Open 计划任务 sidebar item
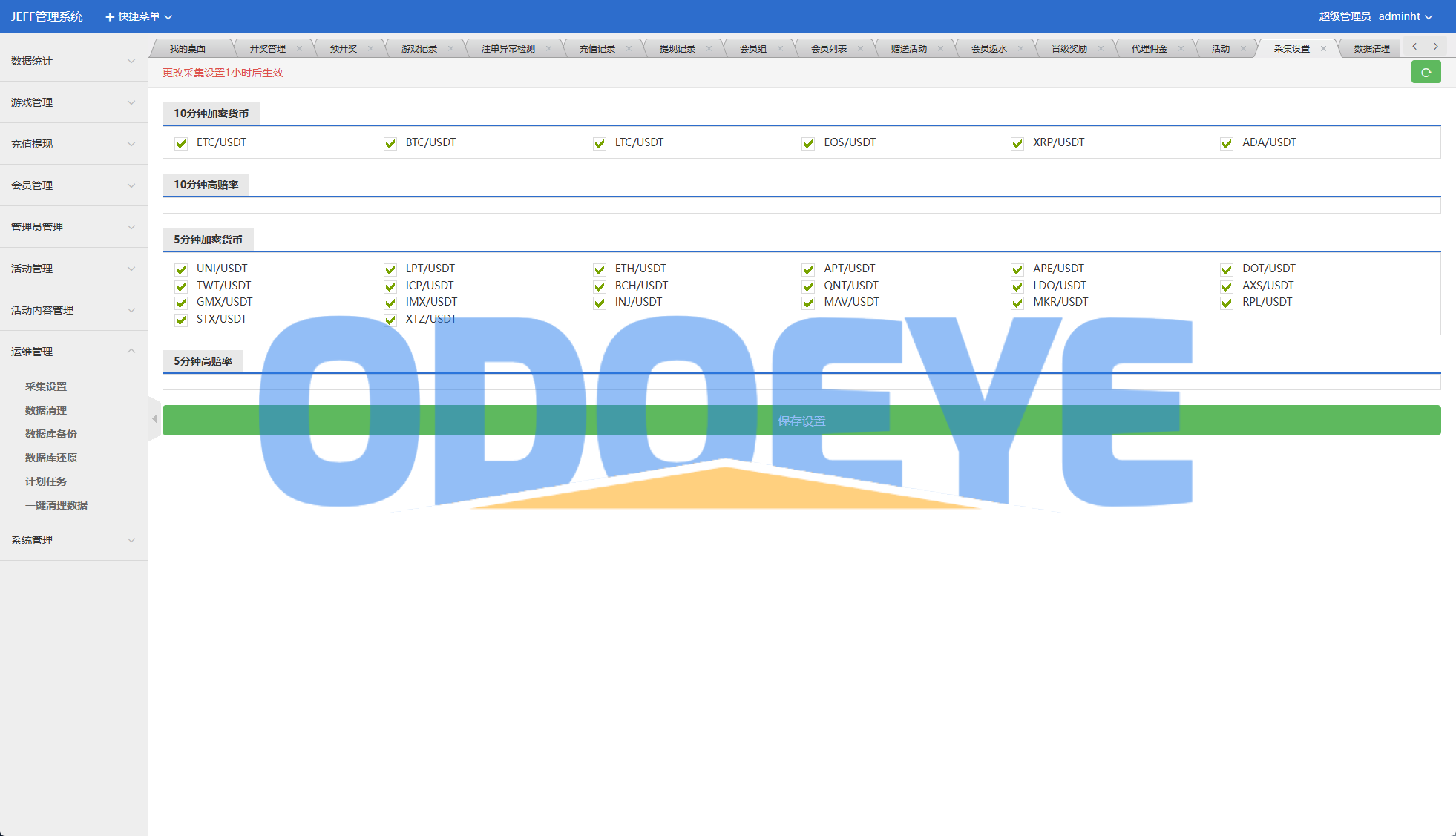Screen dimensions: 1456x836 (46, 481)
